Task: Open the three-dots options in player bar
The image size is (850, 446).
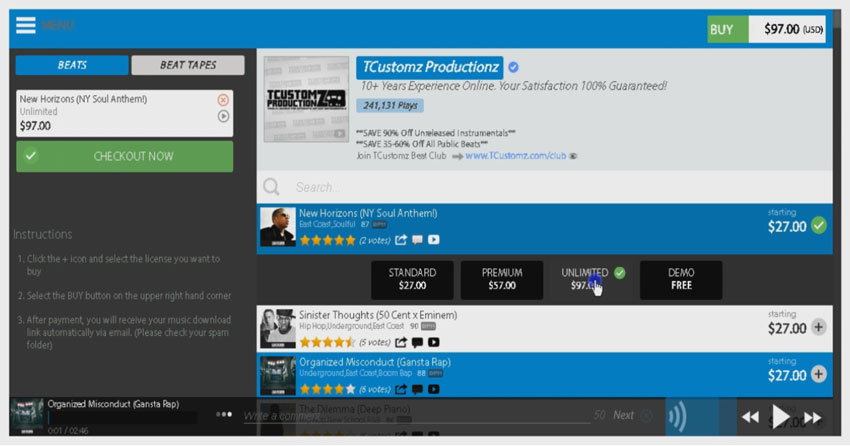Action: (224, 415)
